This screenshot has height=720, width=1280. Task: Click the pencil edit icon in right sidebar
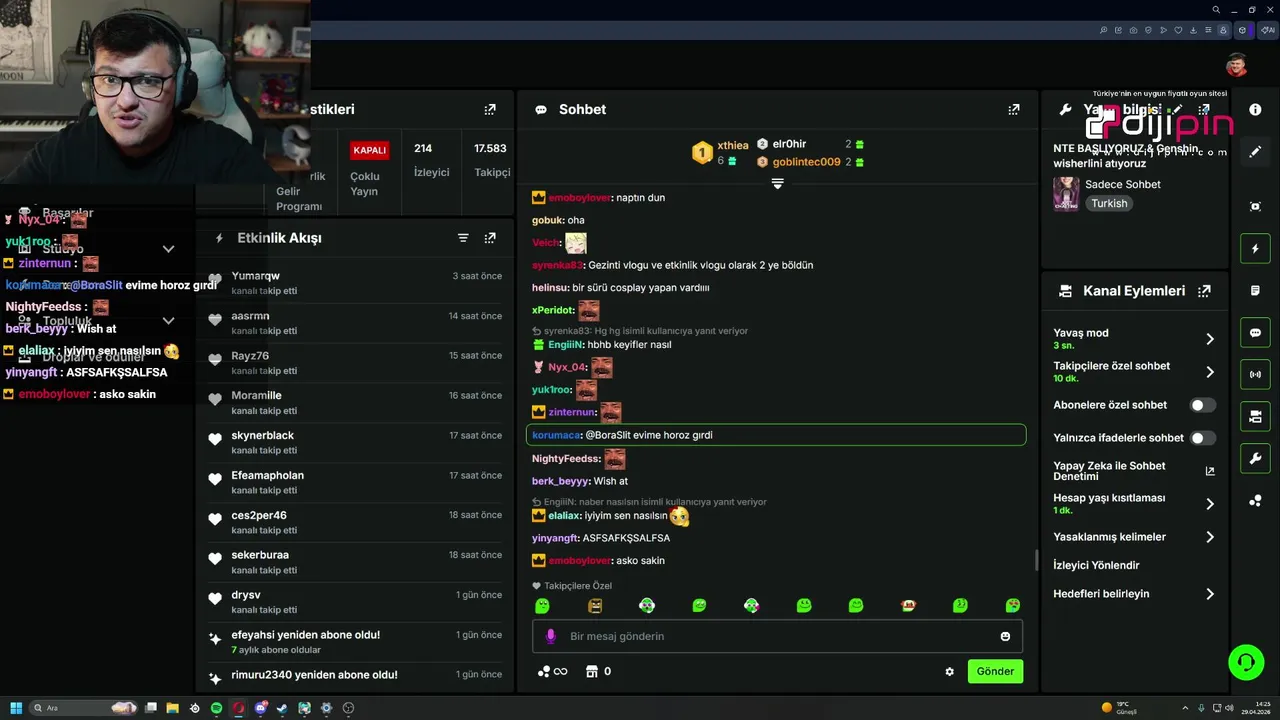pos(1255,152)
